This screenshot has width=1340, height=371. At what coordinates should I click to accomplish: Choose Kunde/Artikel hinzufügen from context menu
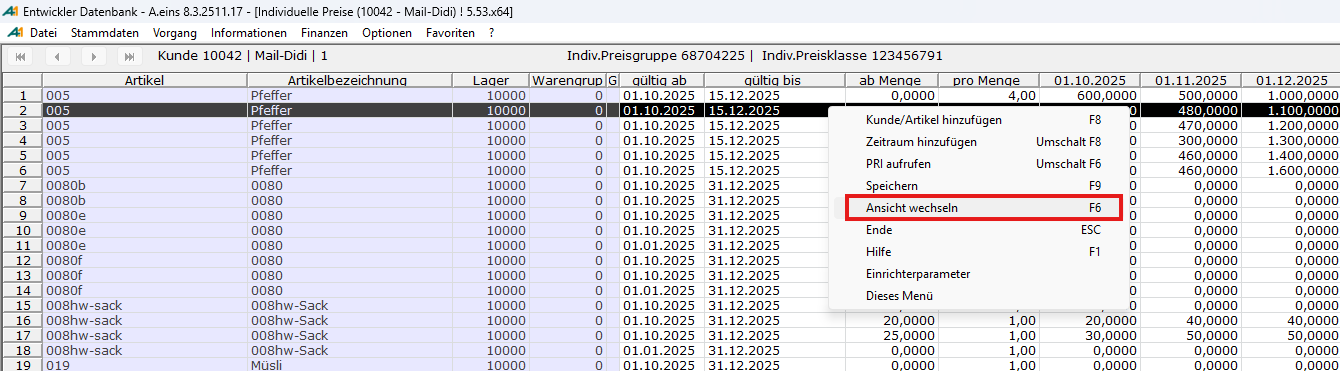pyautogui.click(x=982, y=120)
